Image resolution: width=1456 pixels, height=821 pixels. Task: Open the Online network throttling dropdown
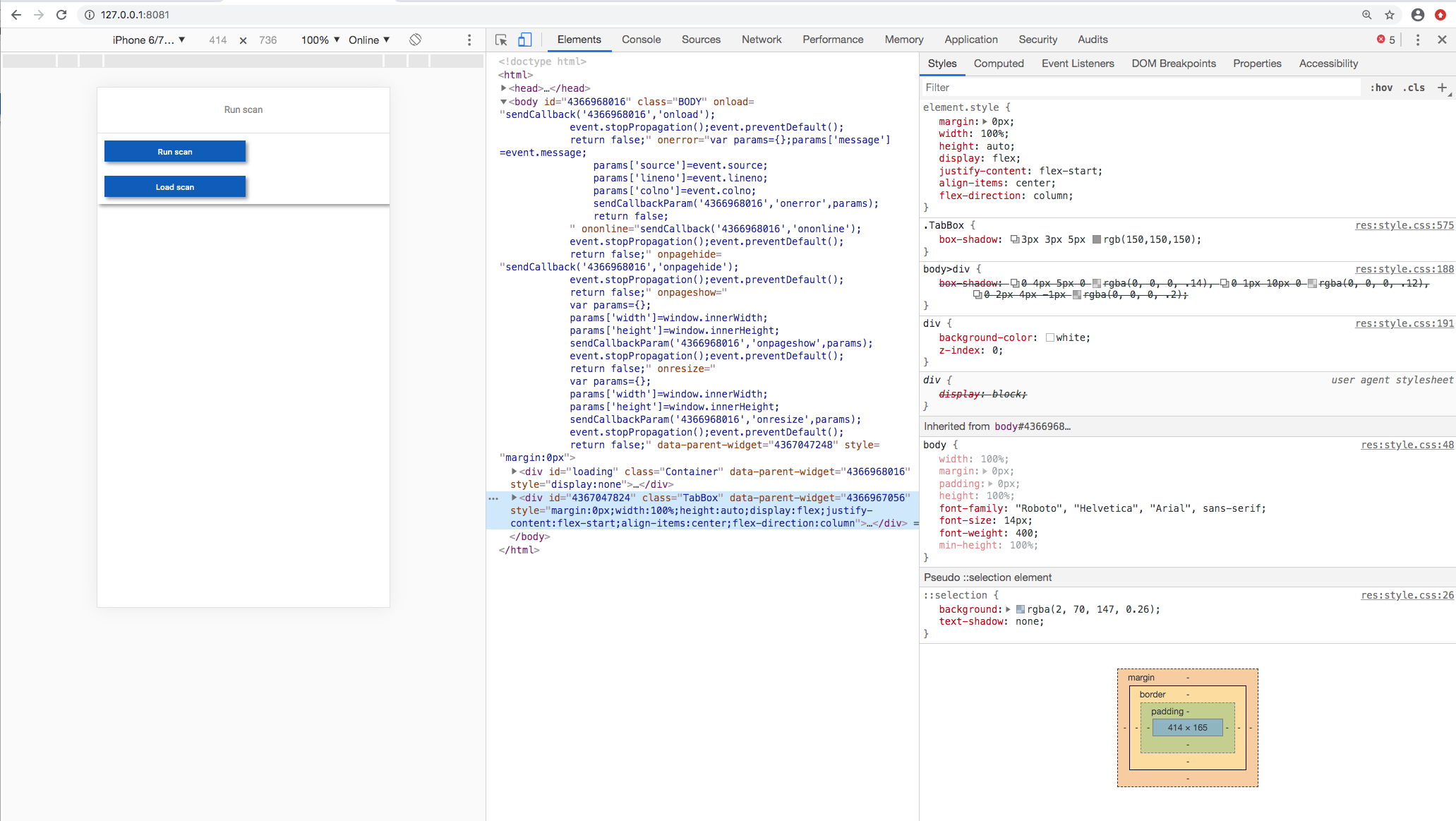[x=368, y=40]
